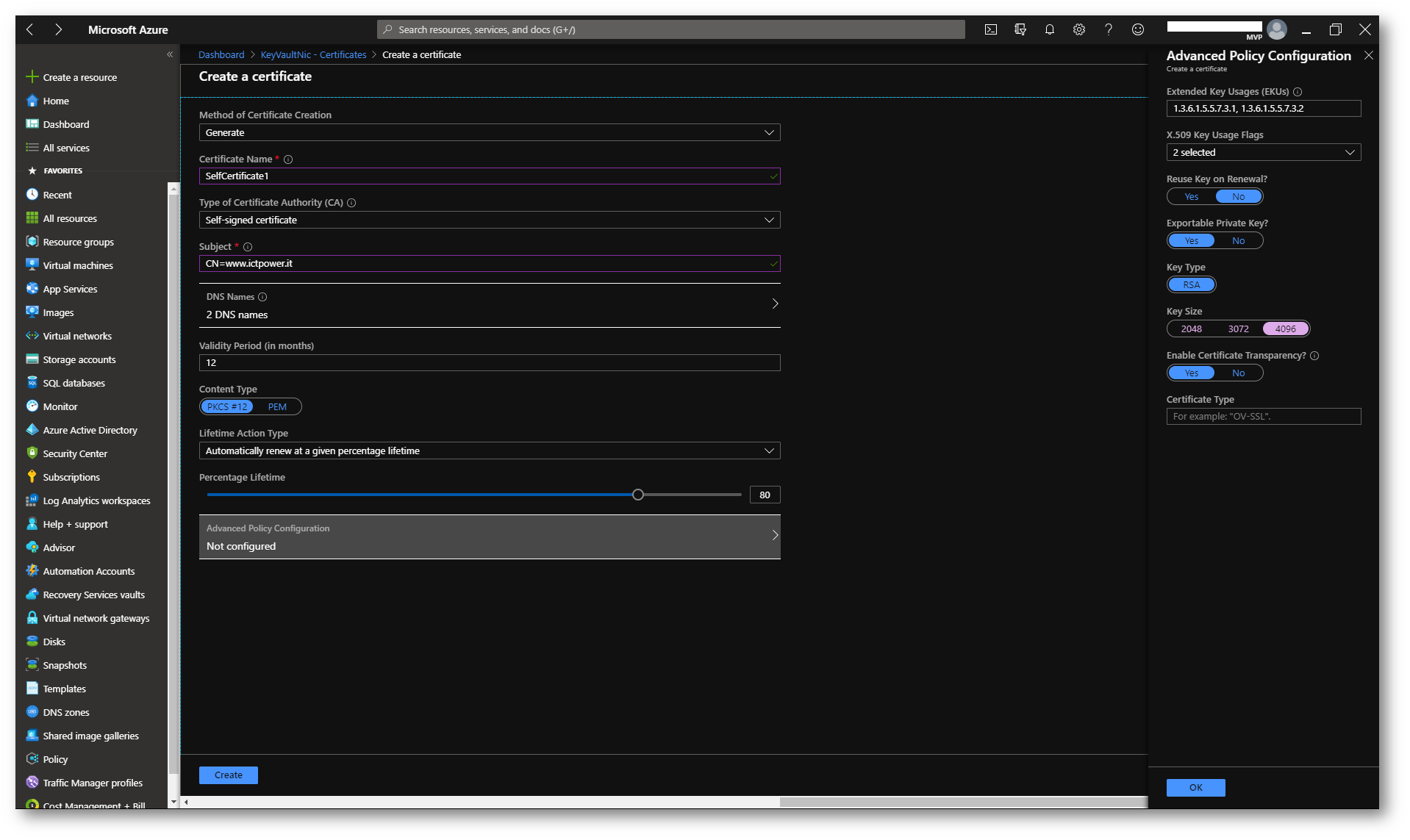The height and width of the screenshot is (840, 1410).
Task: Click DNS Names info icon
Action: click(262, 297)
